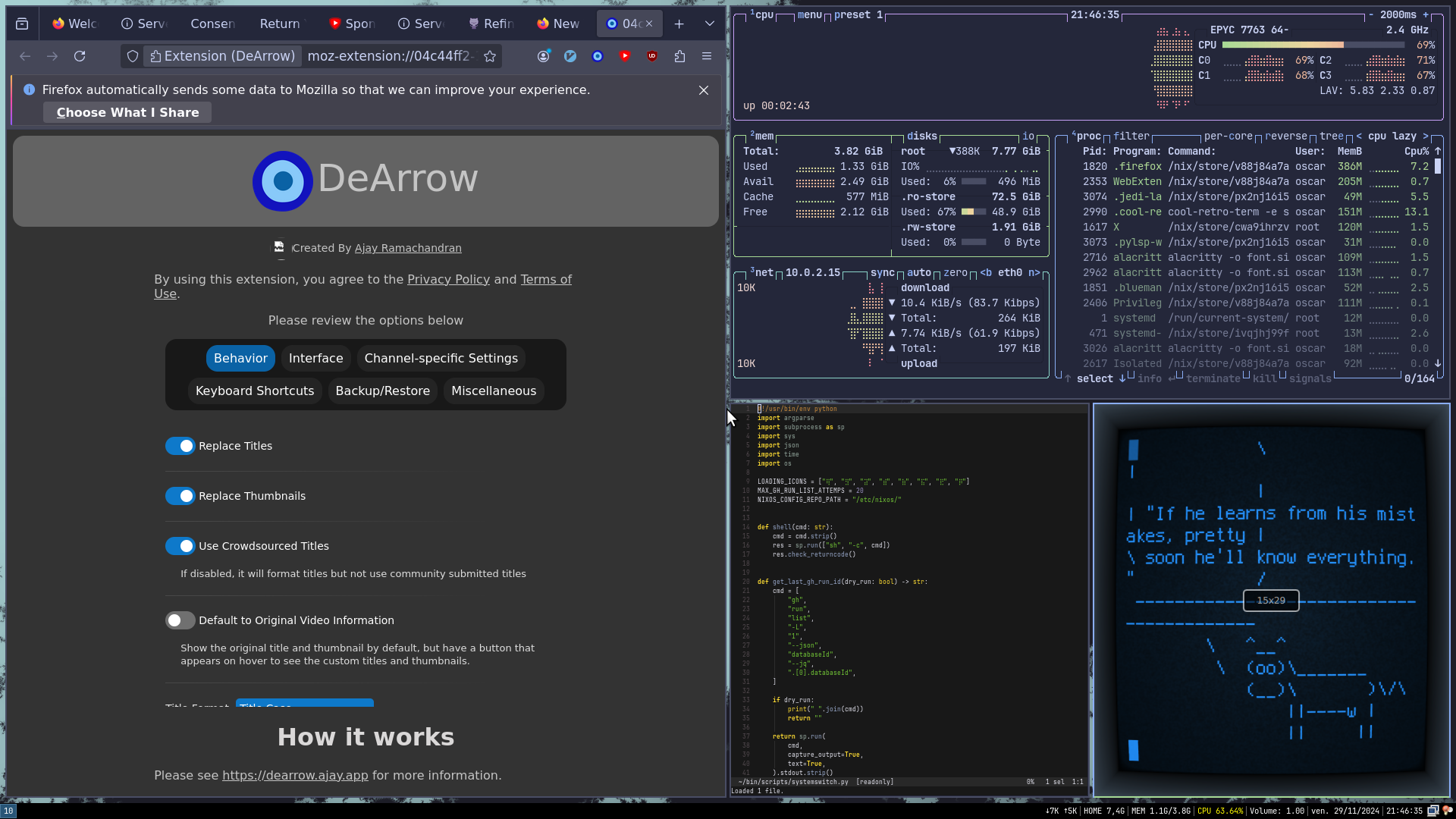1456x819 pixels.
Task: Click the network monitor tray icon
Action: [1432, 811]
